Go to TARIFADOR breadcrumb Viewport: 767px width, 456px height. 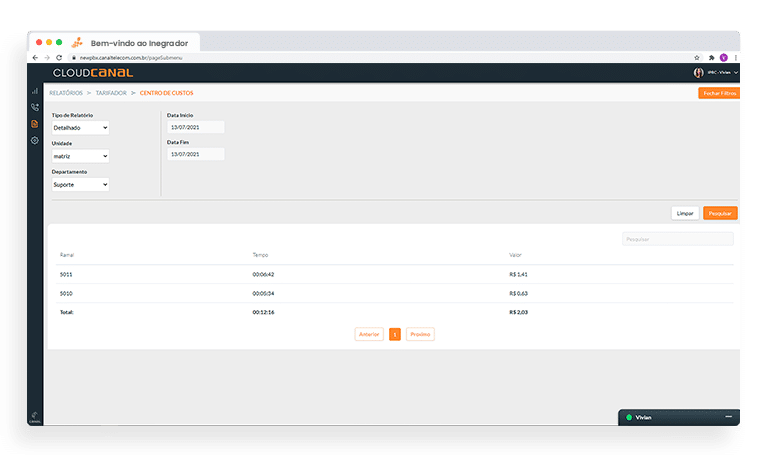coord(111,93)
